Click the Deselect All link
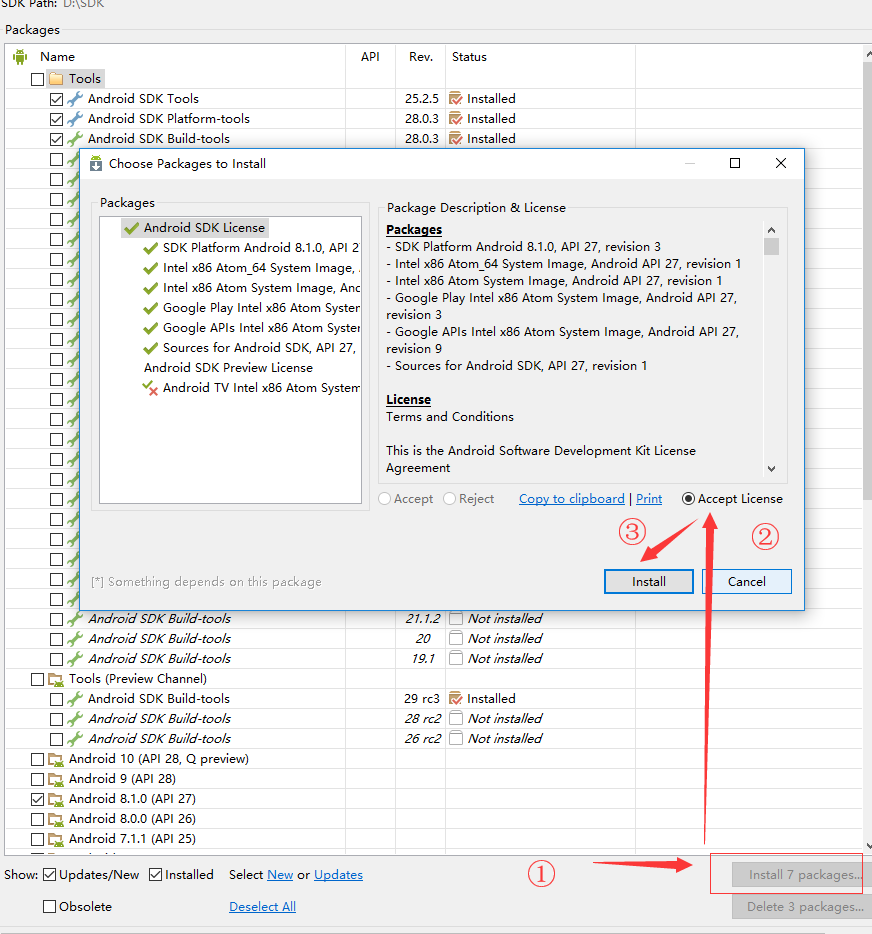The width and height of the screenshot is (872, 934). (263, 907)
